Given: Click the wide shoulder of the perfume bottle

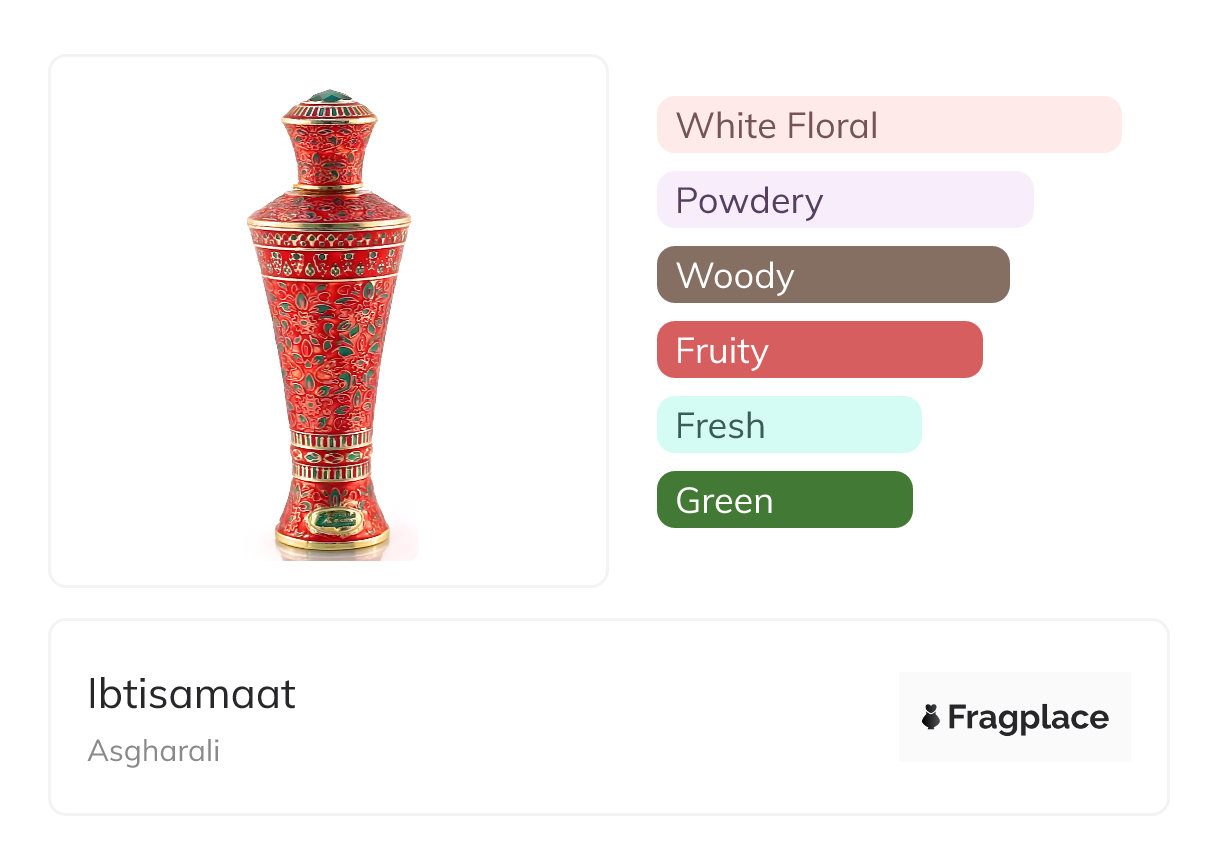Looking at the screenshot, I should point(329,208).
